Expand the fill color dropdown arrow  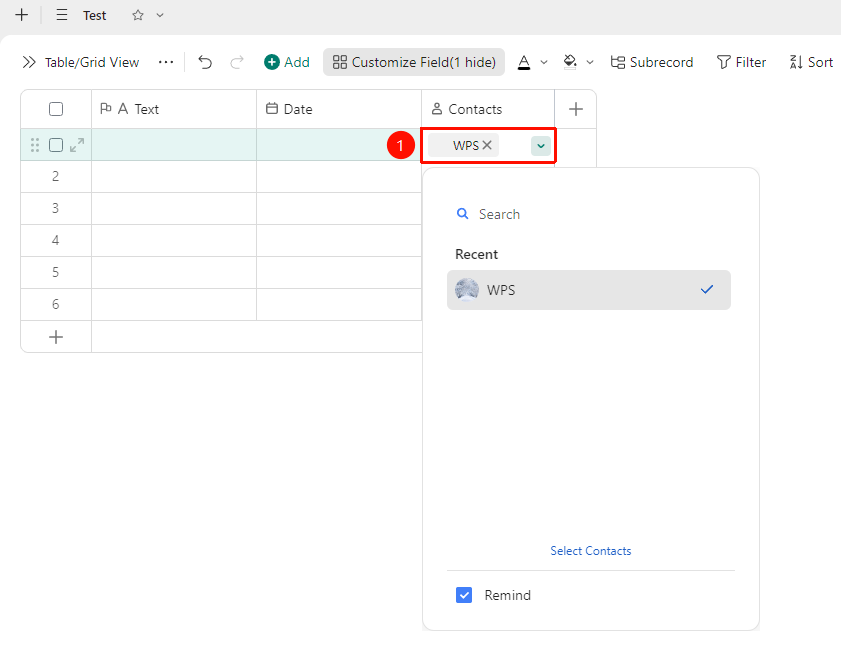point(590,62)
